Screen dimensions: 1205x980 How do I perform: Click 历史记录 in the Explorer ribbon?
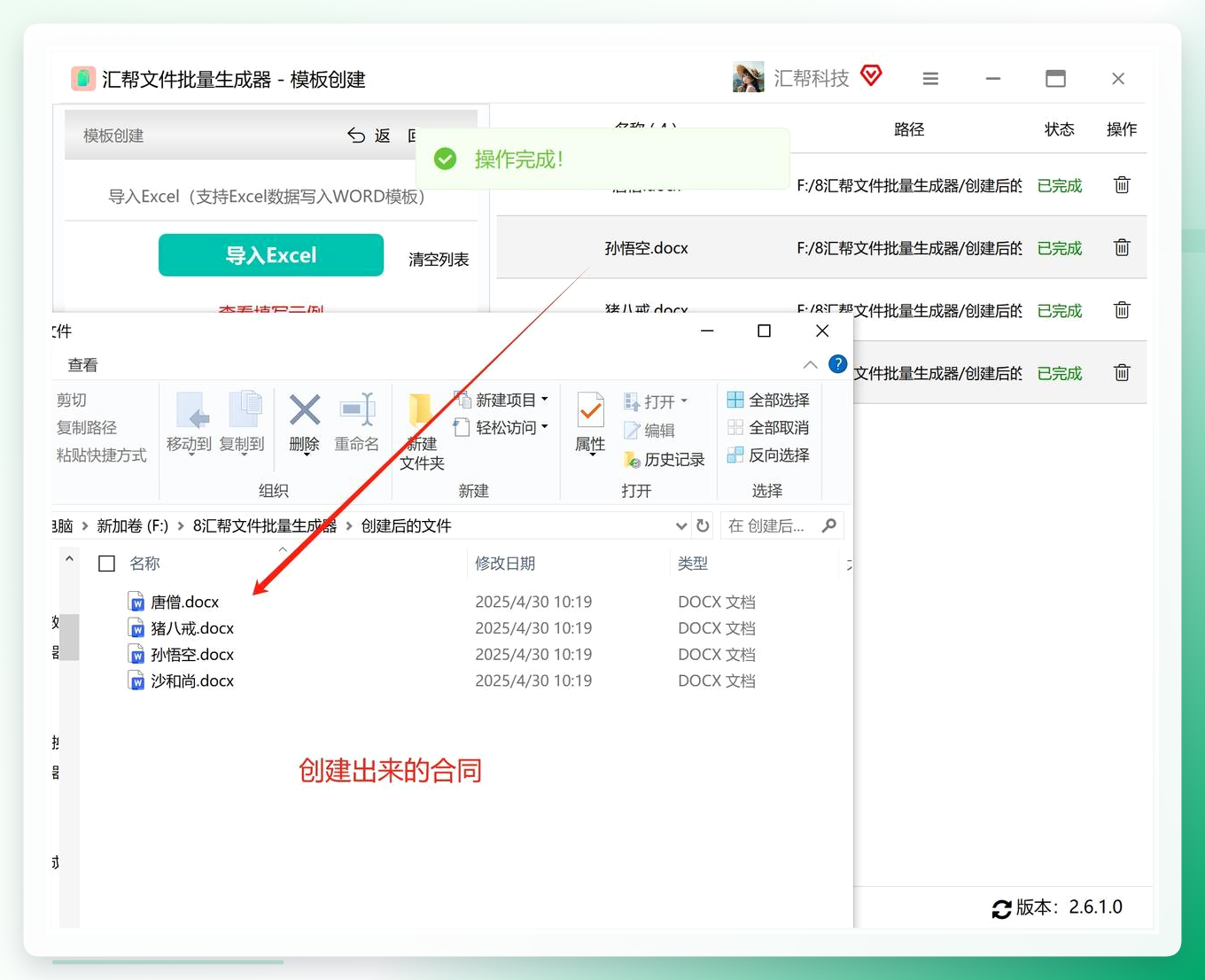(x=665, y=459)
